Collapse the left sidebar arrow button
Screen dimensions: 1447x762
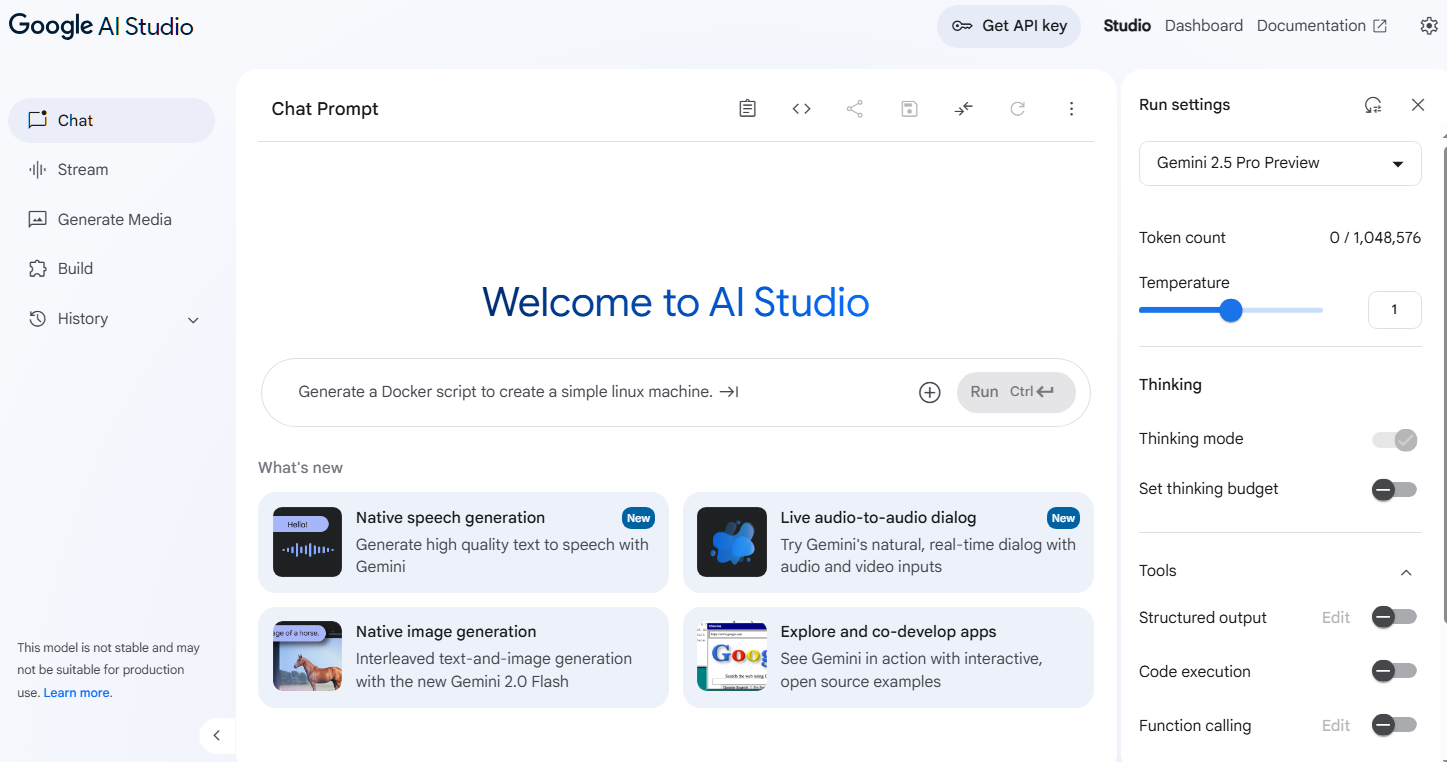click(x=217, y=736)
